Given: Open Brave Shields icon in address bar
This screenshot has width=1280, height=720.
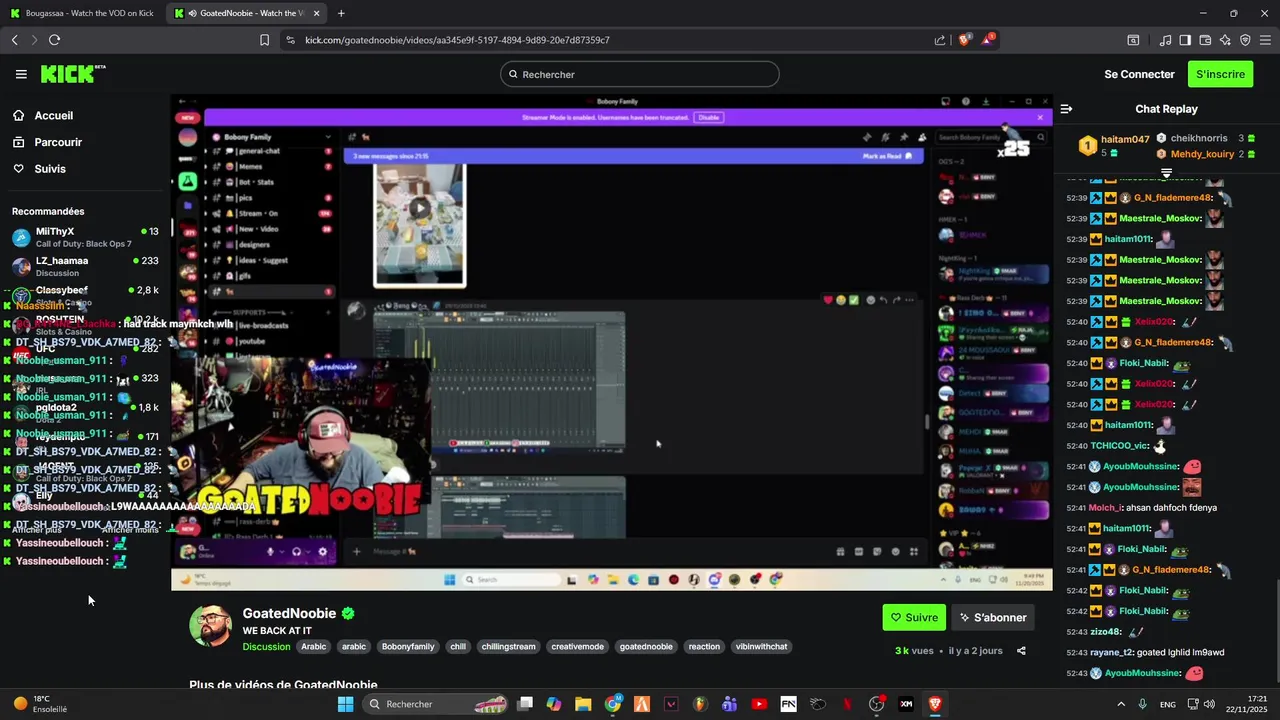Looking at the screenshot, I should (965, 40).
